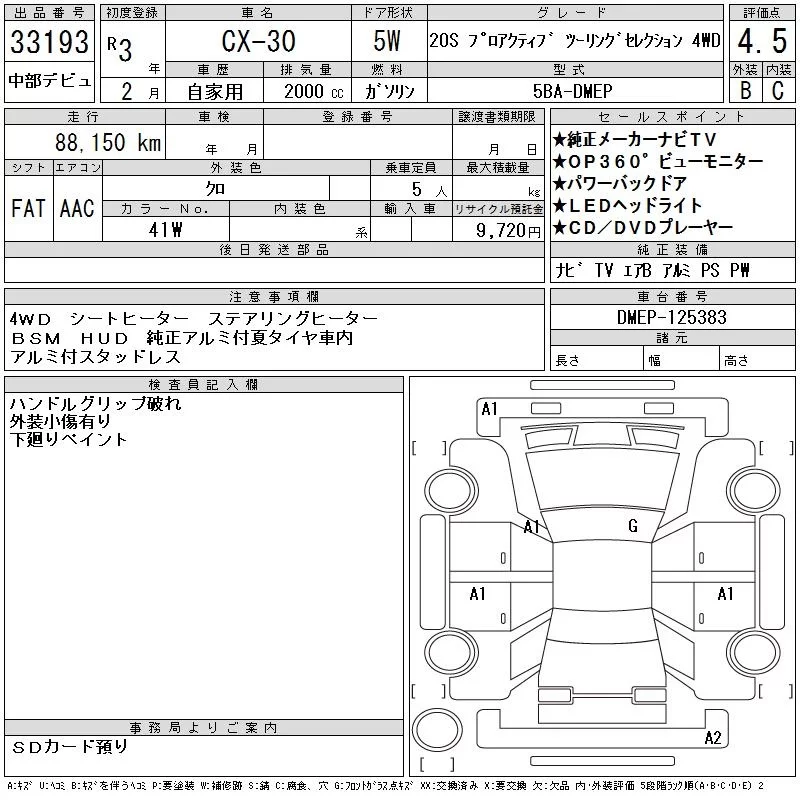
Task: Select the 車台番号 header
Action: coord(672,296)
